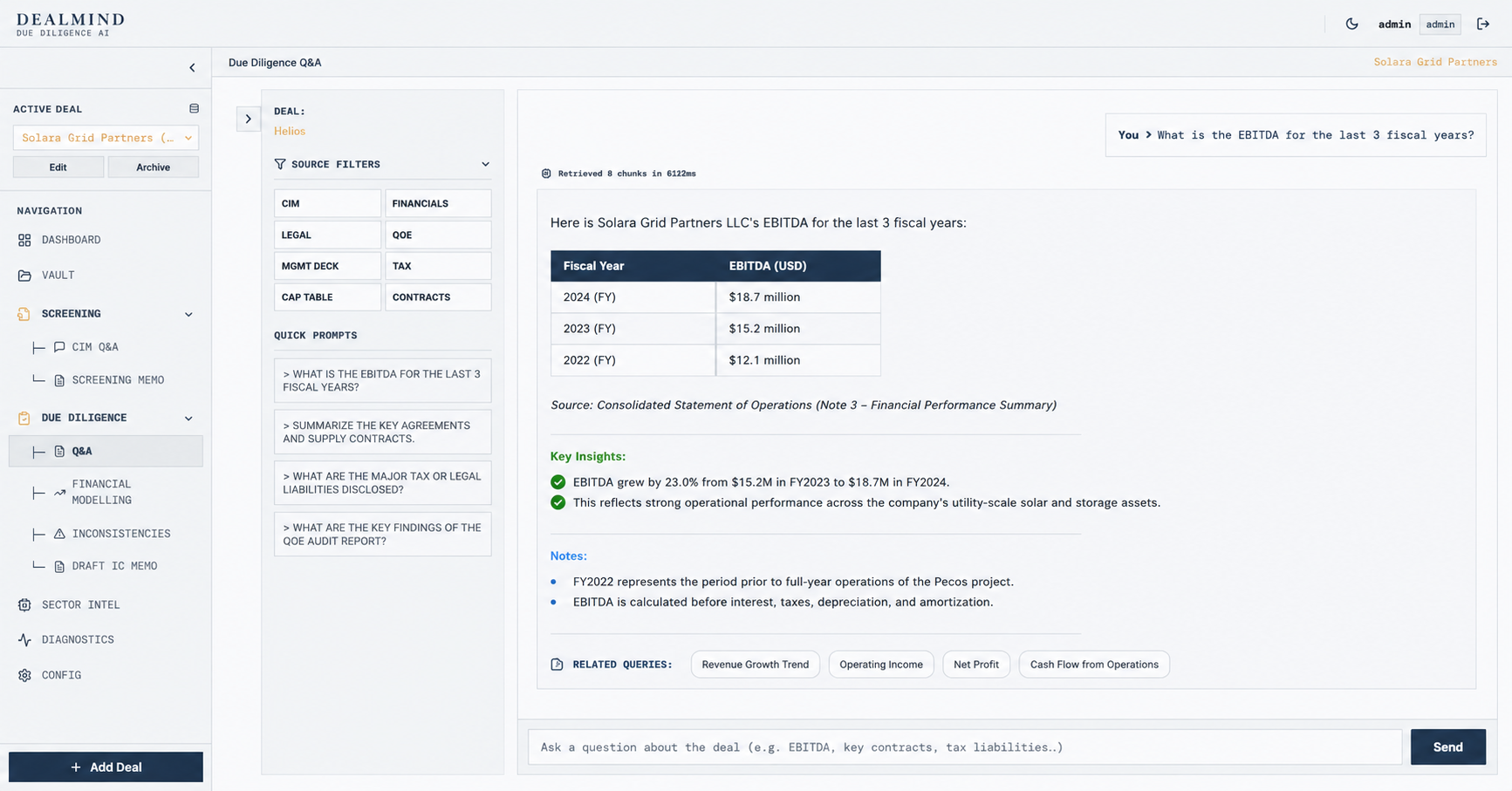Click Operating Income related query

tap(881, 665)
